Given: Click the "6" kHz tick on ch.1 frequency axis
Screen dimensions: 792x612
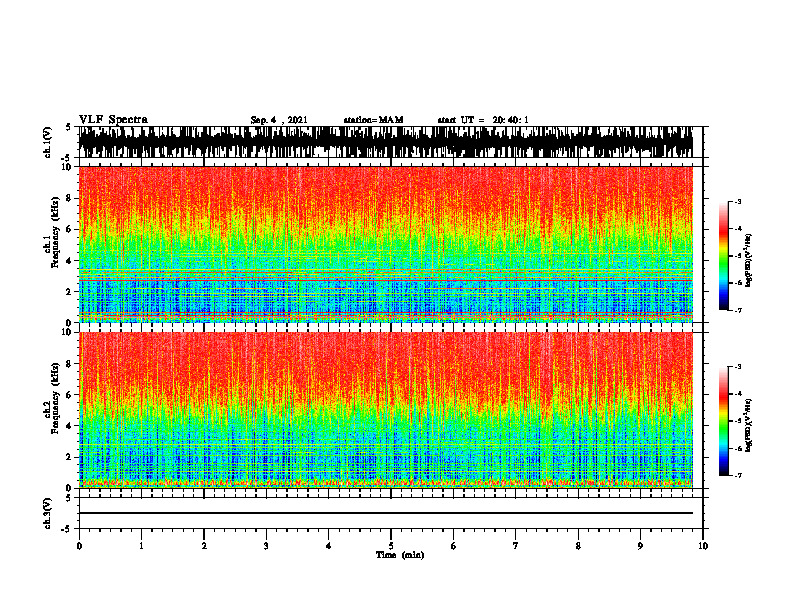Looking at the screenshot, I should click(x=69, y=229).
